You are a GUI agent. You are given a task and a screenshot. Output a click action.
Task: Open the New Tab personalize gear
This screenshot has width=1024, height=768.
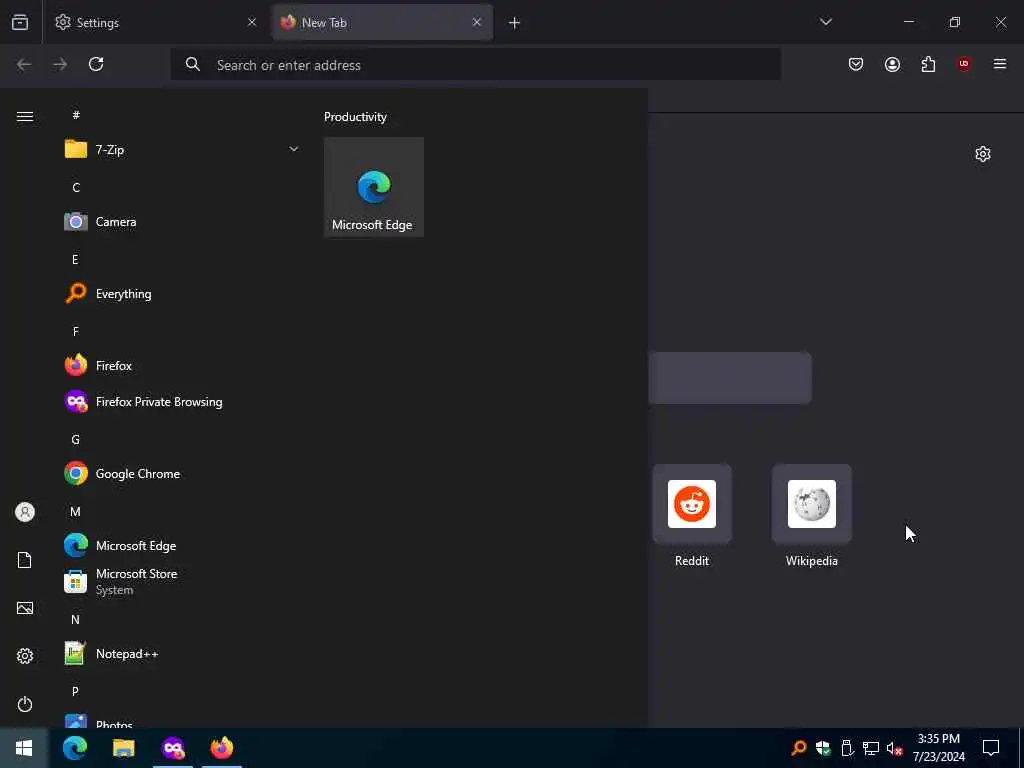point(983,154)
